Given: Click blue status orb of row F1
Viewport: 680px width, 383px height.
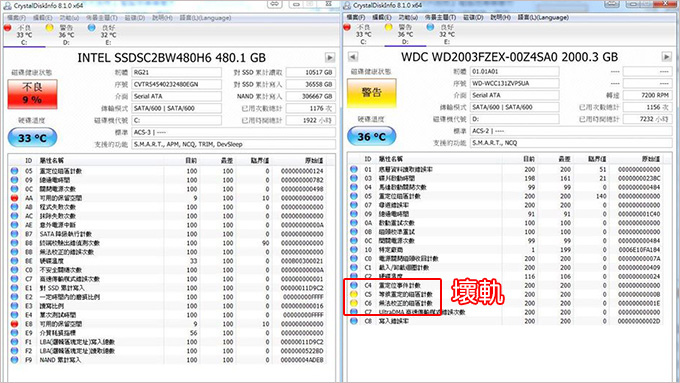Looking at the screenshot, I should click(x=14, y=342).
